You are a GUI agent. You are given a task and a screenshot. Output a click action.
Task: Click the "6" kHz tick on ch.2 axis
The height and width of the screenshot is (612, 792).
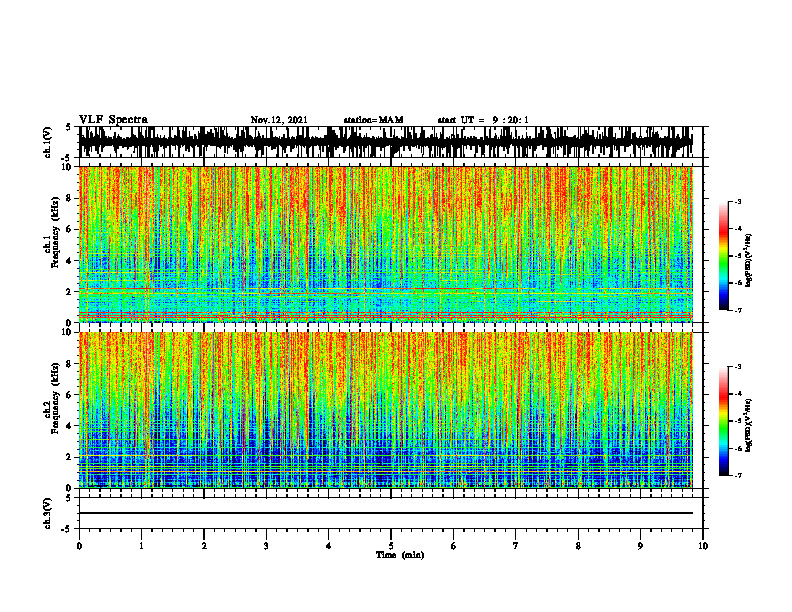pyautogui.click(x=70, y=395)
